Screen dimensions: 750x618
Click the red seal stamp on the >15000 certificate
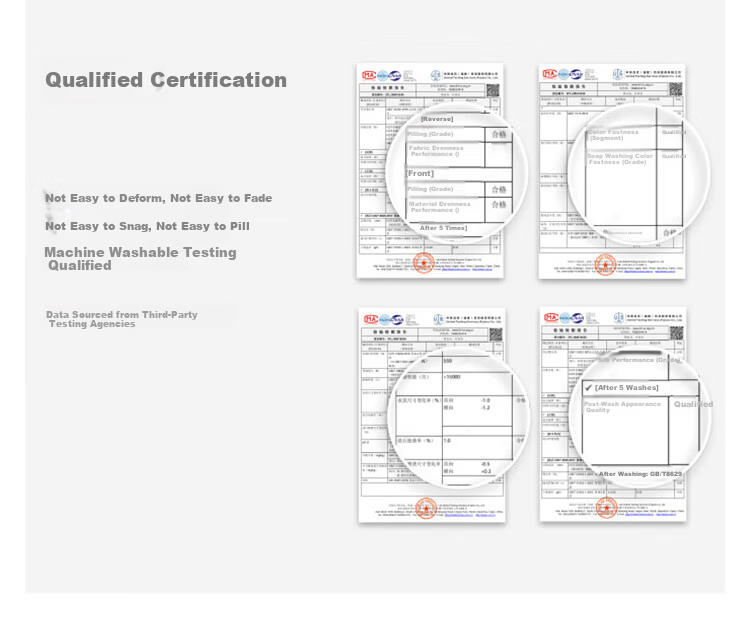426,508
